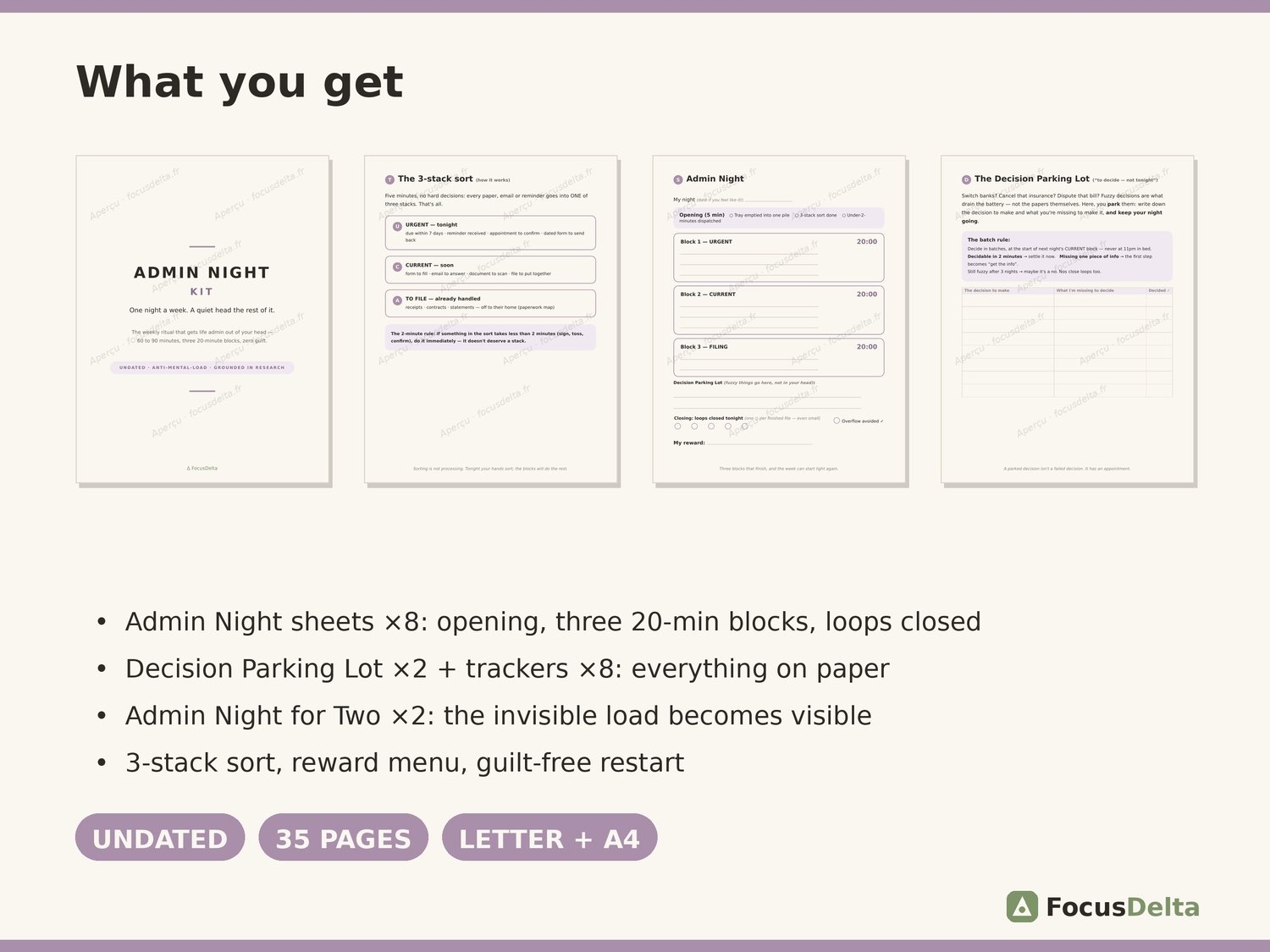Viewport: 1270px width, 952px height.
Task: Click the "URGENT — tonight" stack box
Action: 490,233
